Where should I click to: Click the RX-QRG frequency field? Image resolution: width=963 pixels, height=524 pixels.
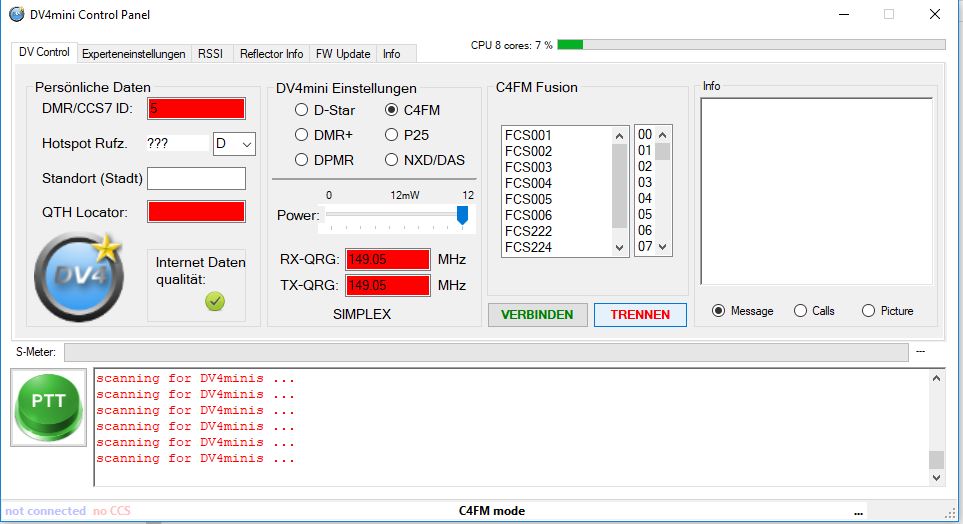coord(387,260)
